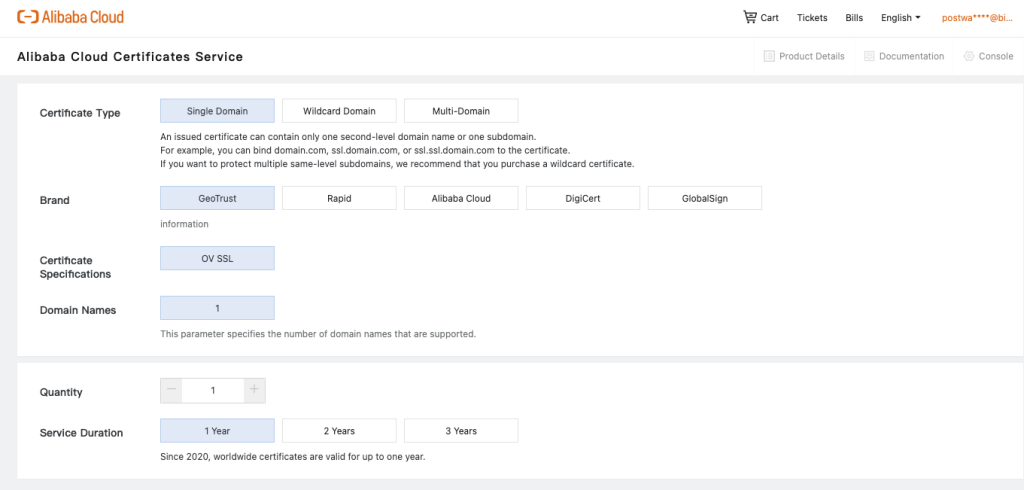The width and height of the screenshot is (1024, 490).
Task: Increase quantity with the plus button
Action: click(x=254, y=390)
